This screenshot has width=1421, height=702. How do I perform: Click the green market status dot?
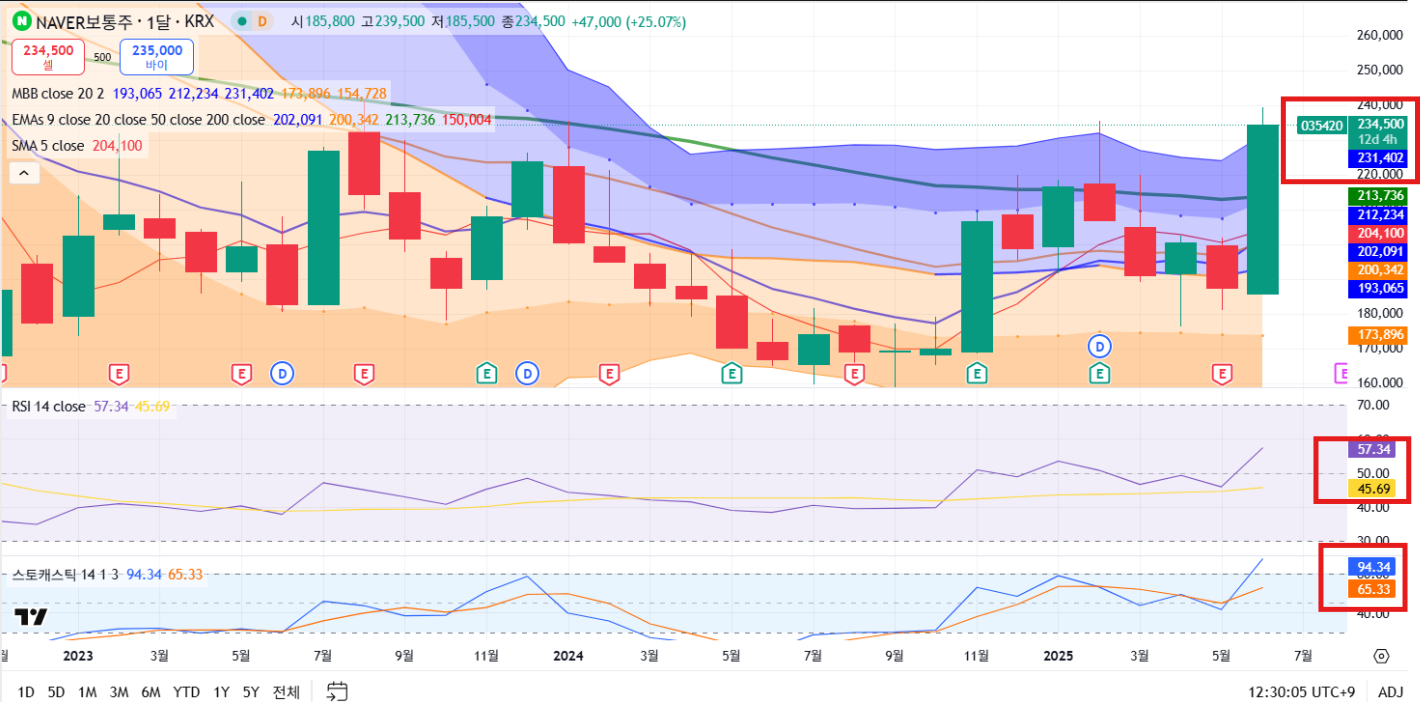click(240, 21)
